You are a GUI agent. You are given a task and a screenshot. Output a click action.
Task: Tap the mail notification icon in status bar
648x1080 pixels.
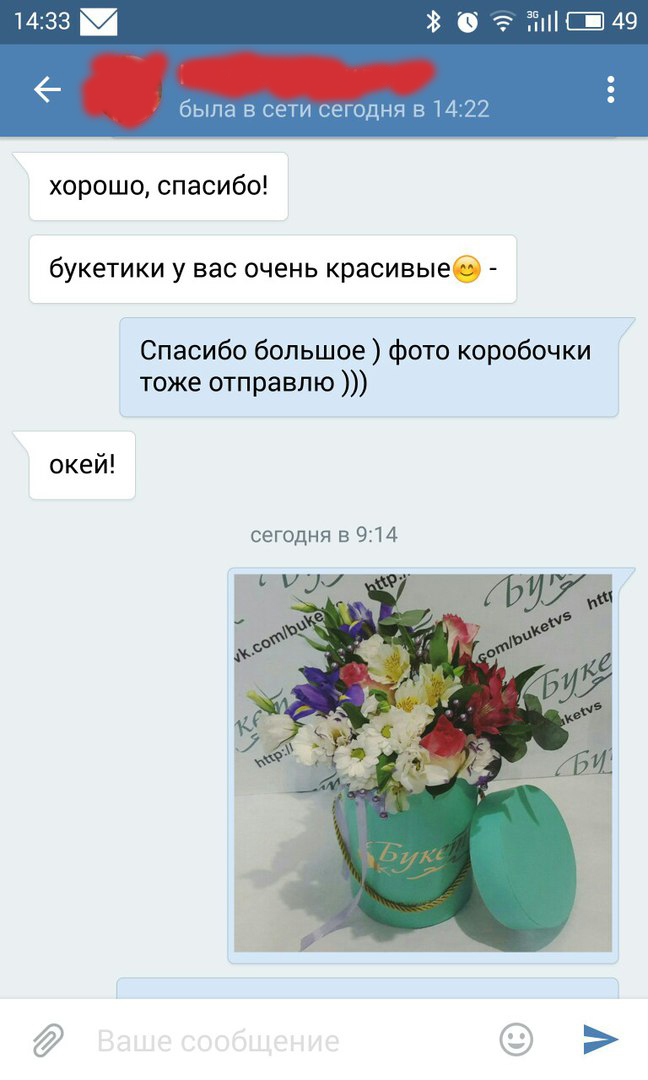(98, 21)
